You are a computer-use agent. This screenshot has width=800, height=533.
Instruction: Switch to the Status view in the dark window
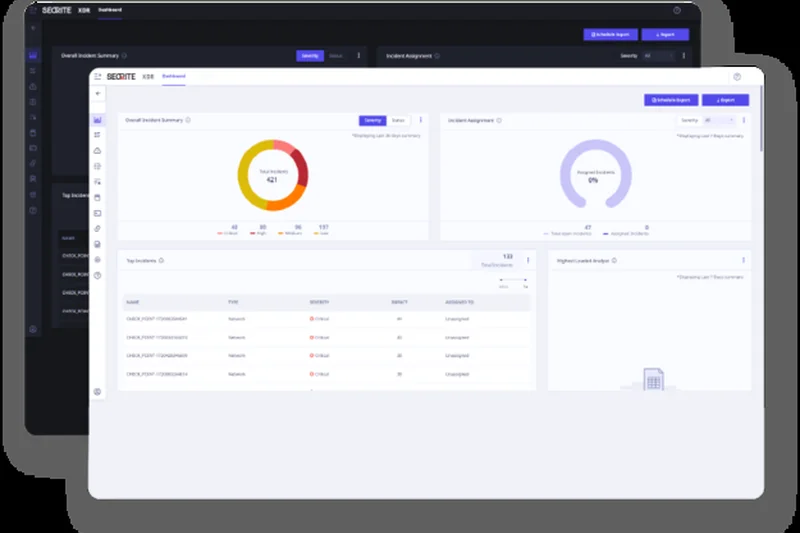tap(336, 56)
